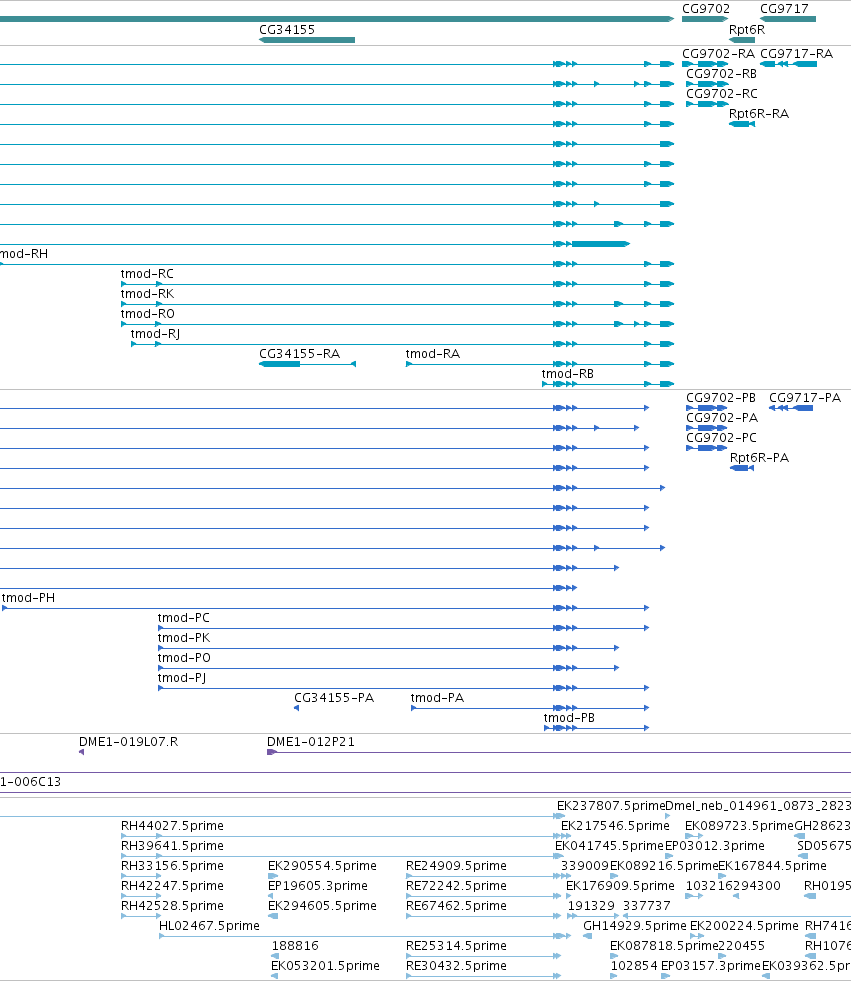851x981 pixels.
Task: Click the feature labeled 337737
Action: pyautogui.click(x=647, y=906)
